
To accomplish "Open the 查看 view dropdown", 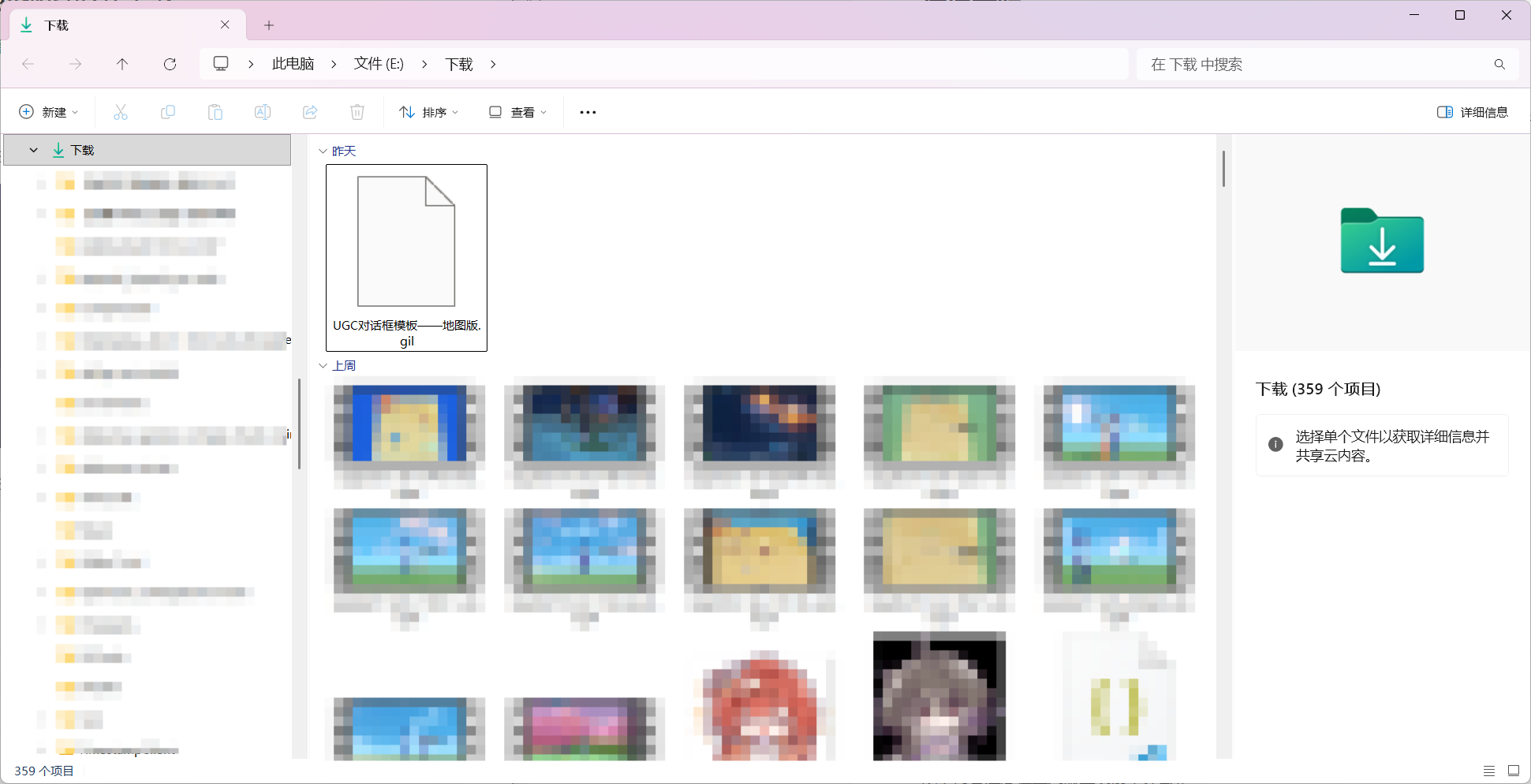I will pyautogui.click(x=517, y=112).
